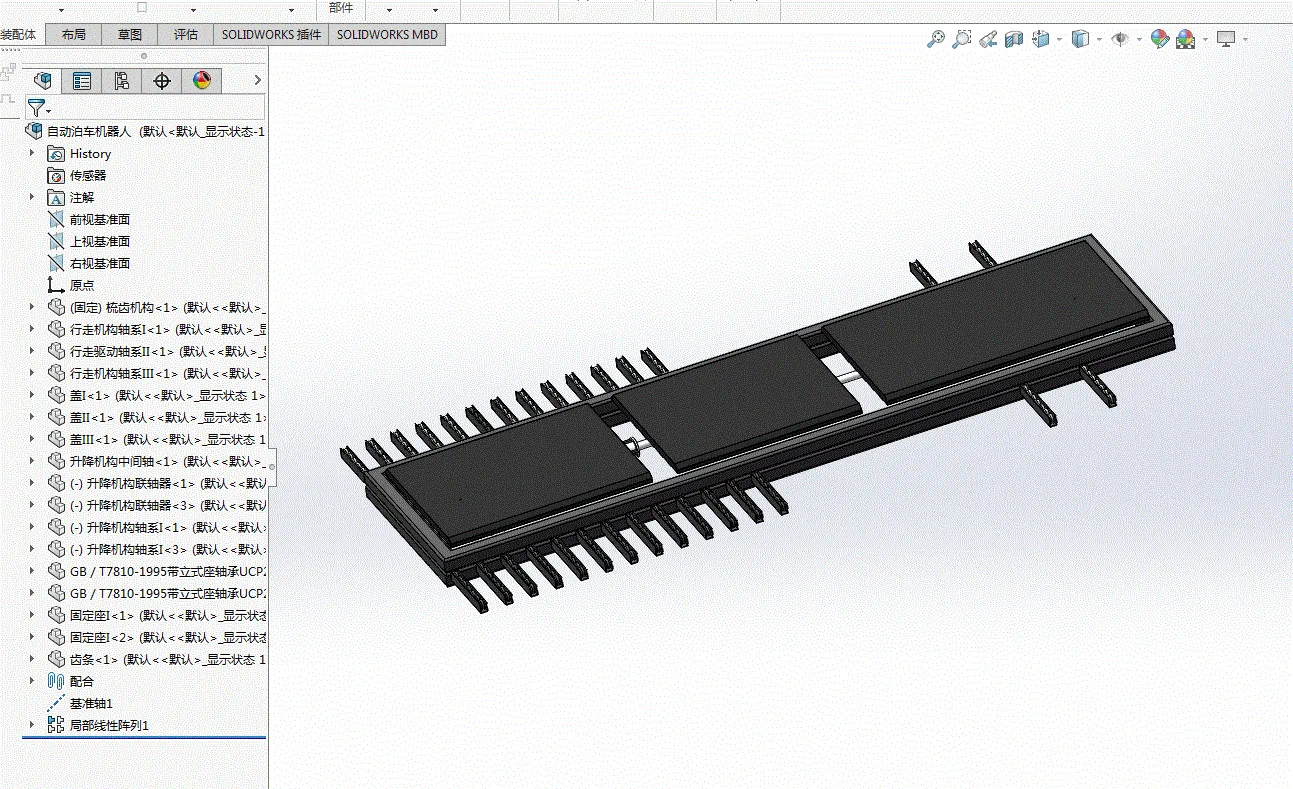The width and height of the screenshot is (1293, 789).
Task: Open the PropertyManager panel tab
Action: click(82, 81)
